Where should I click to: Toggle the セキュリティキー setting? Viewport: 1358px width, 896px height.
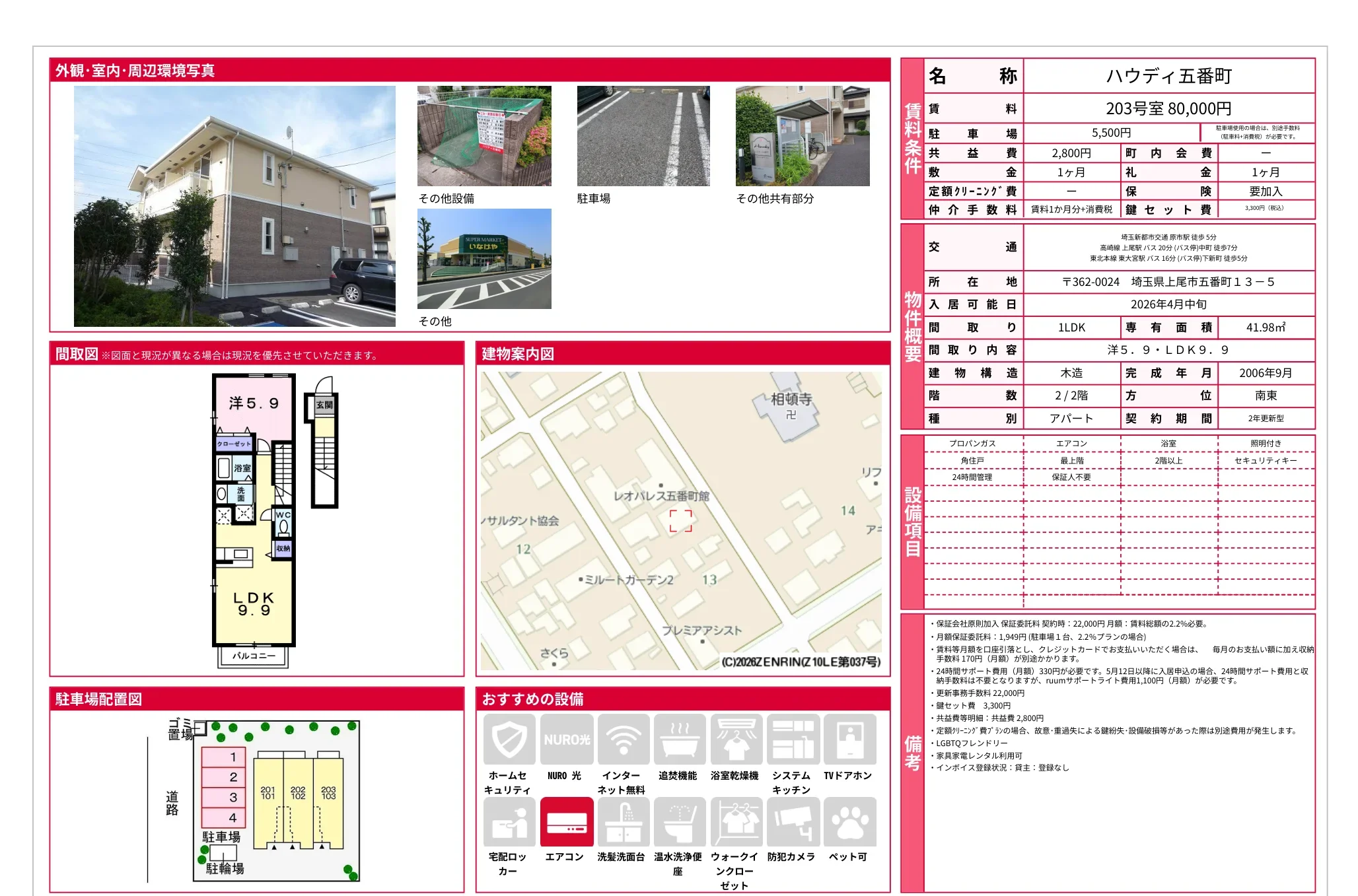click(x=1266, y=460)
